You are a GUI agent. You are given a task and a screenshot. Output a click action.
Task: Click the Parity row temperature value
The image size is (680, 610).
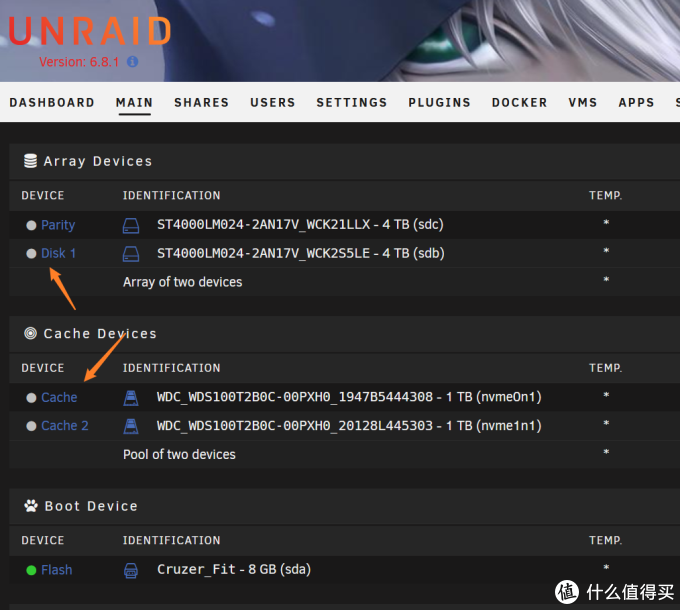point(606,223)
